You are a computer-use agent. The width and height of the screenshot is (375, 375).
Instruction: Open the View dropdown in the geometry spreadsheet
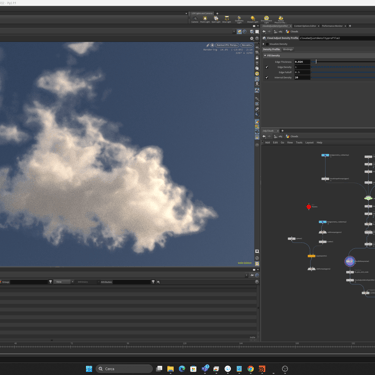click(63, 282)
